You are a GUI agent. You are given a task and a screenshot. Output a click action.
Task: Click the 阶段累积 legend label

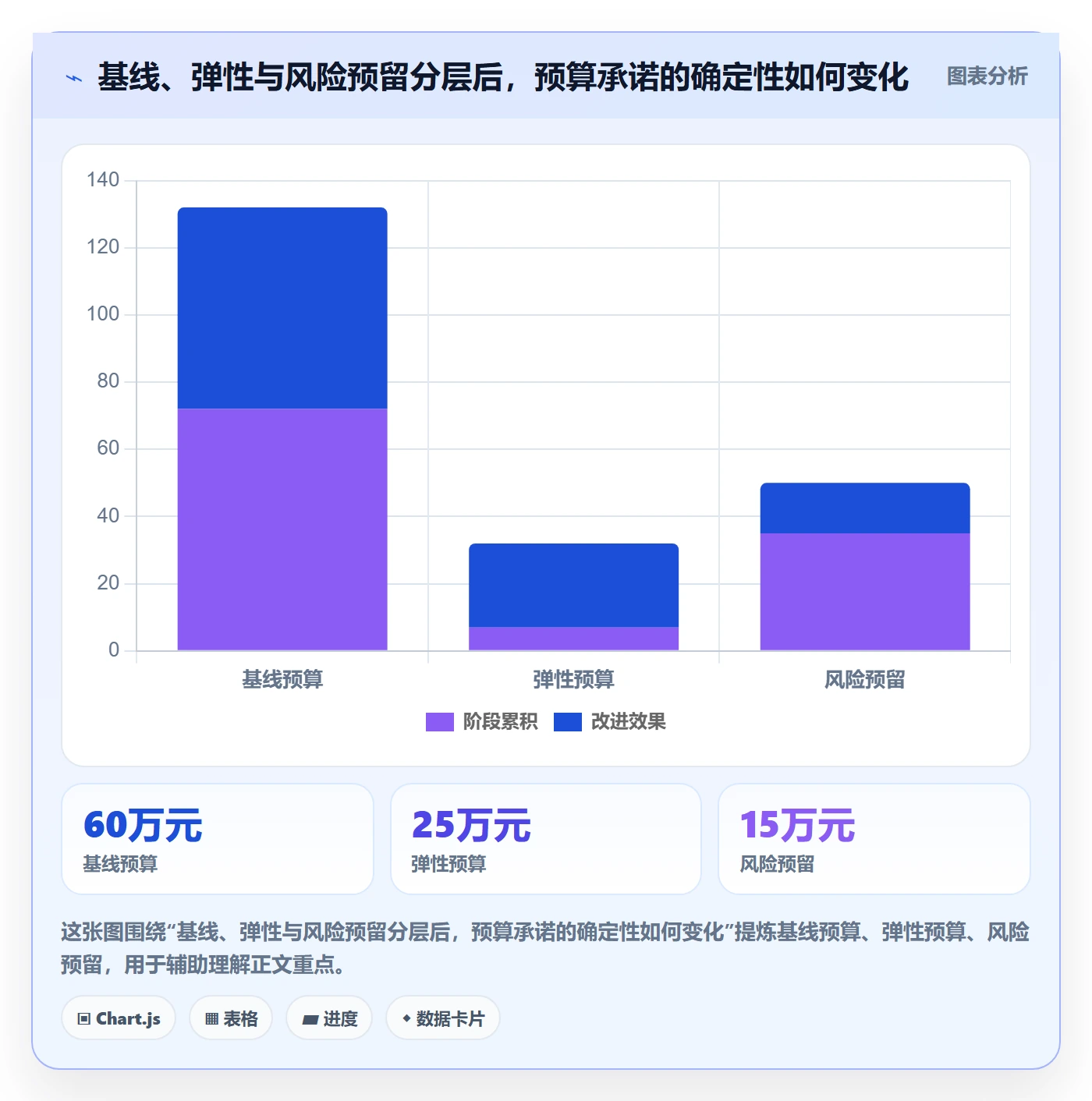point(500,722)
